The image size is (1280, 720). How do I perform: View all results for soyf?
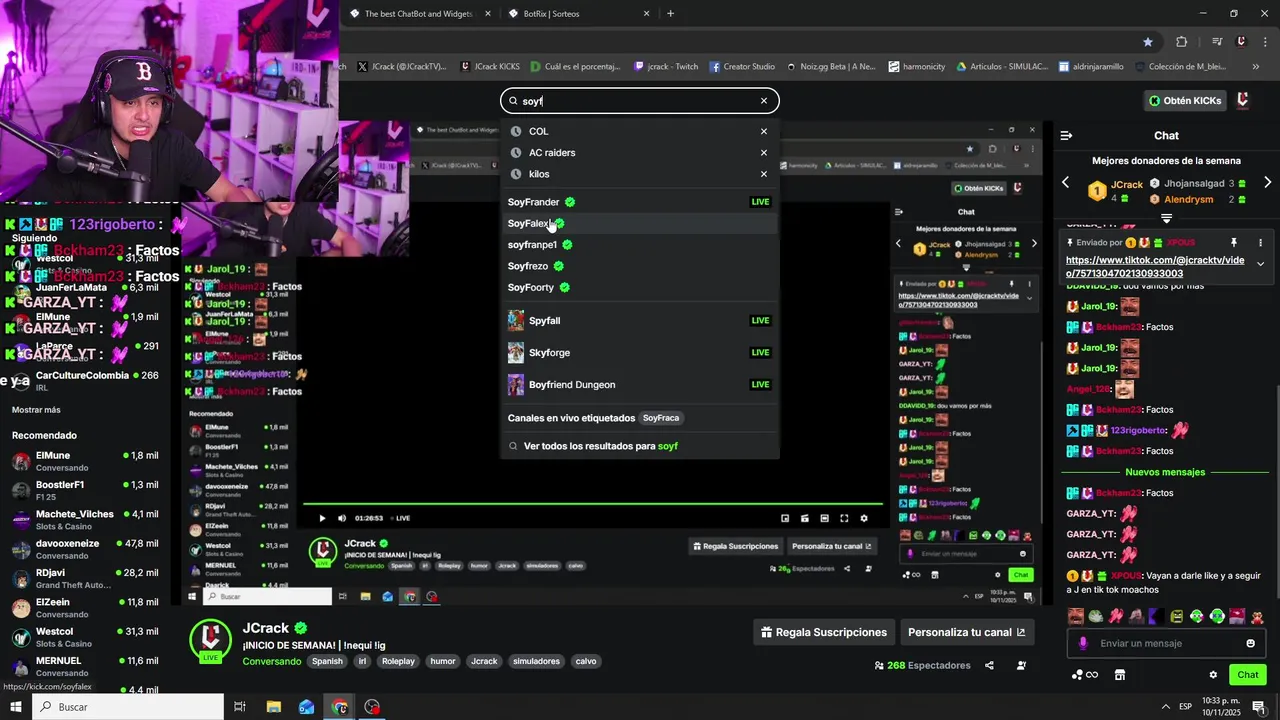tap(639, 446)
